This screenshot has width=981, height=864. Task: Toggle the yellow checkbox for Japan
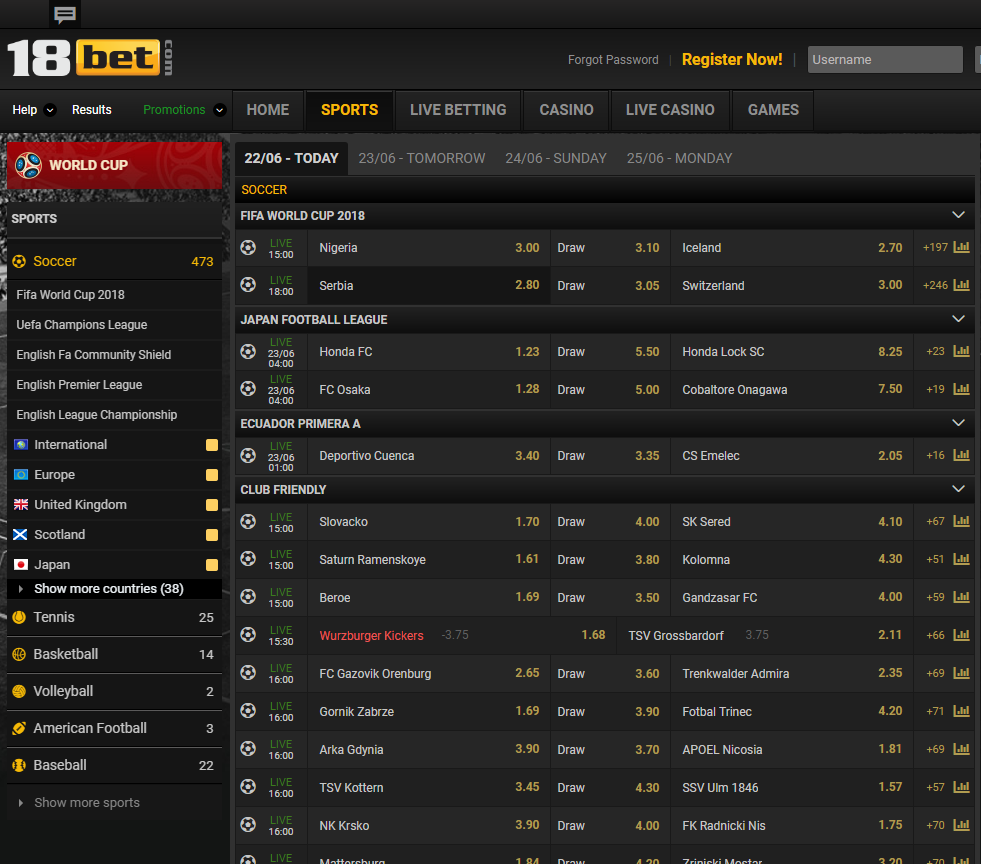(x=212, y=565)
